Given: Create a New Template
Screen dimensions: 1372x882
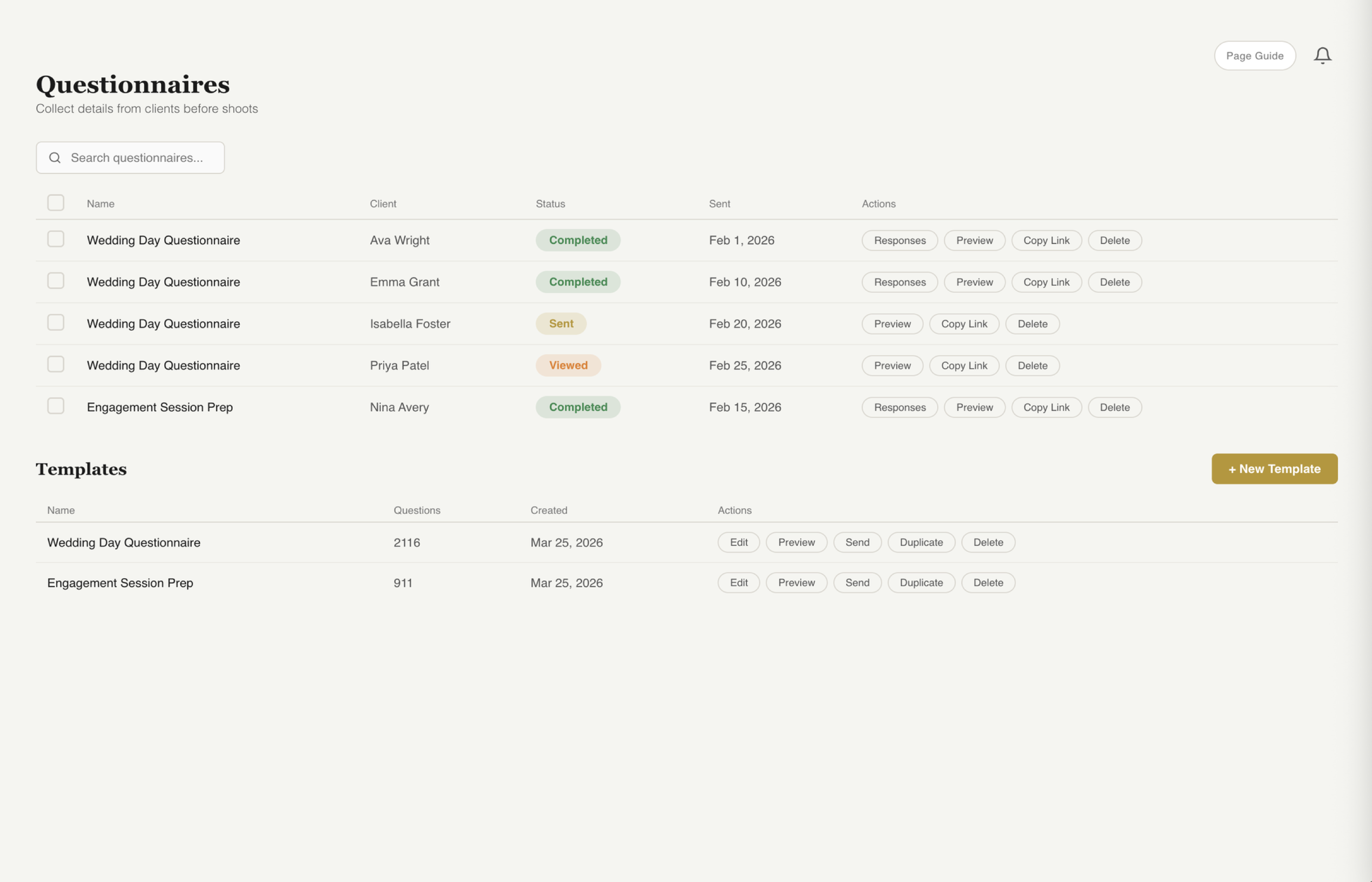Looking at the screenshot, I should (1274, 468).
